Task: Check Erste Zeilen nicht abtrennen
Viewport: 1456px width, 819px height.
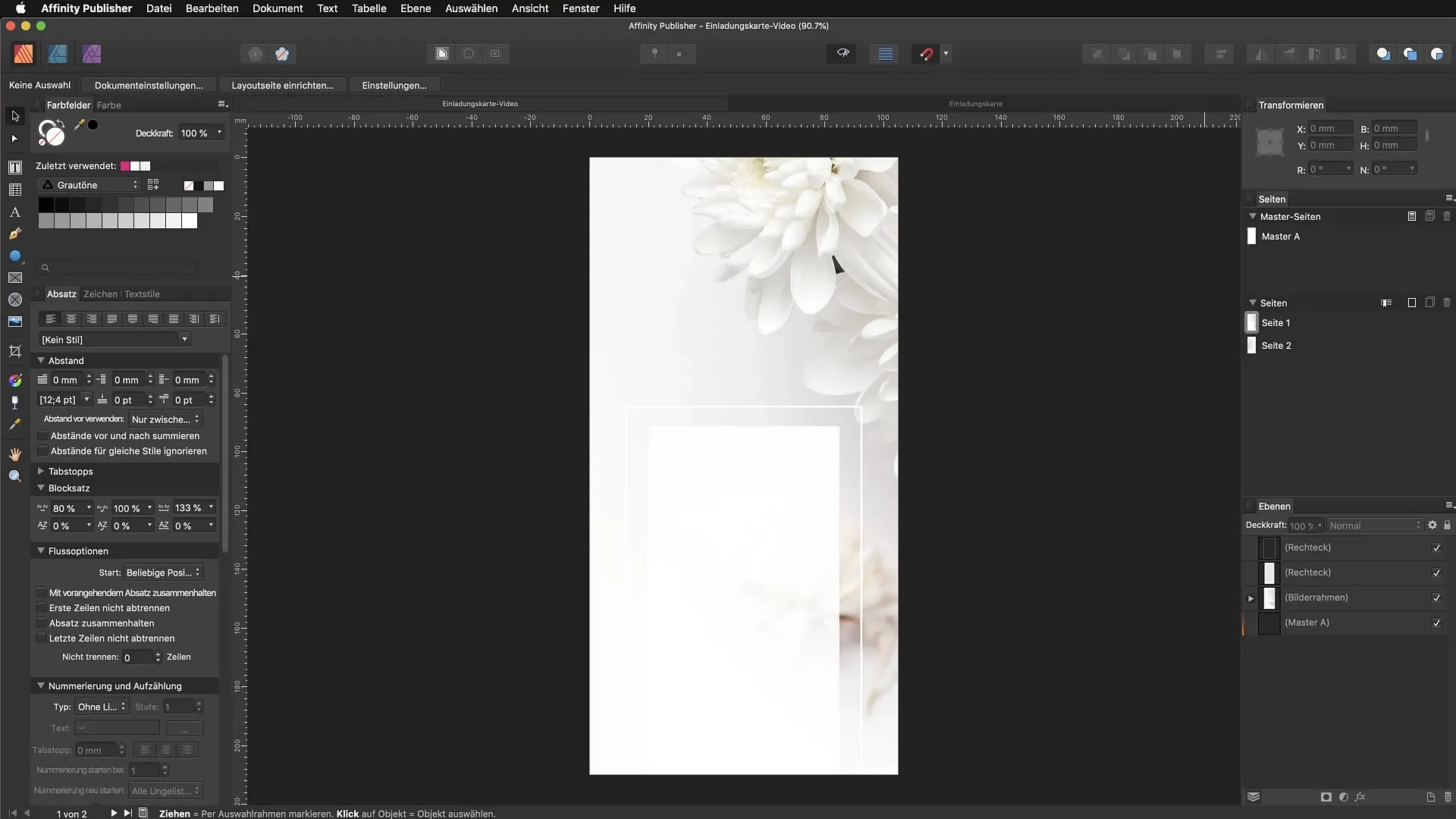Action: tap(41, 607)
